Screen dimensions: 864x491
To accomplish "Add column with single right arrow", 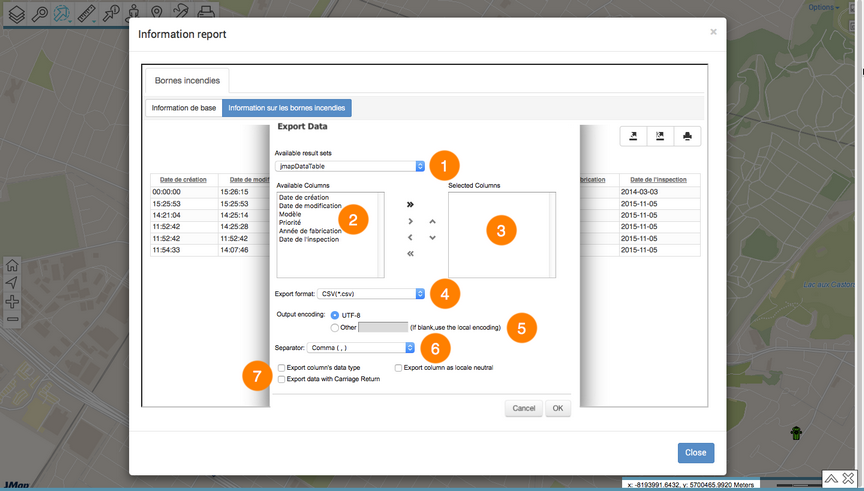I will point(410,222).
